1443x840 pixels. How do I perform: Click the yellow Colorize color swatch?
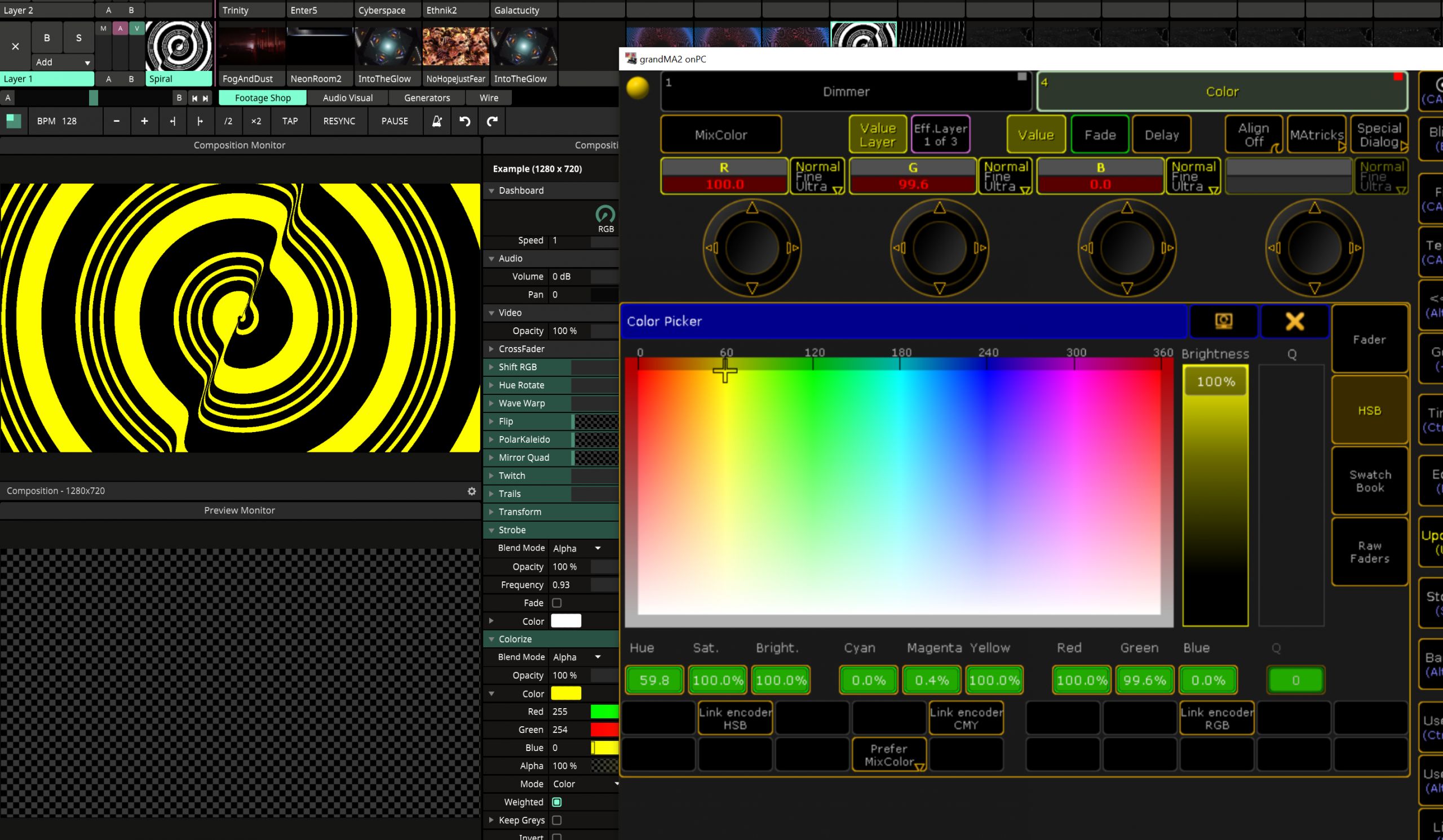click(x=566, y=693)
